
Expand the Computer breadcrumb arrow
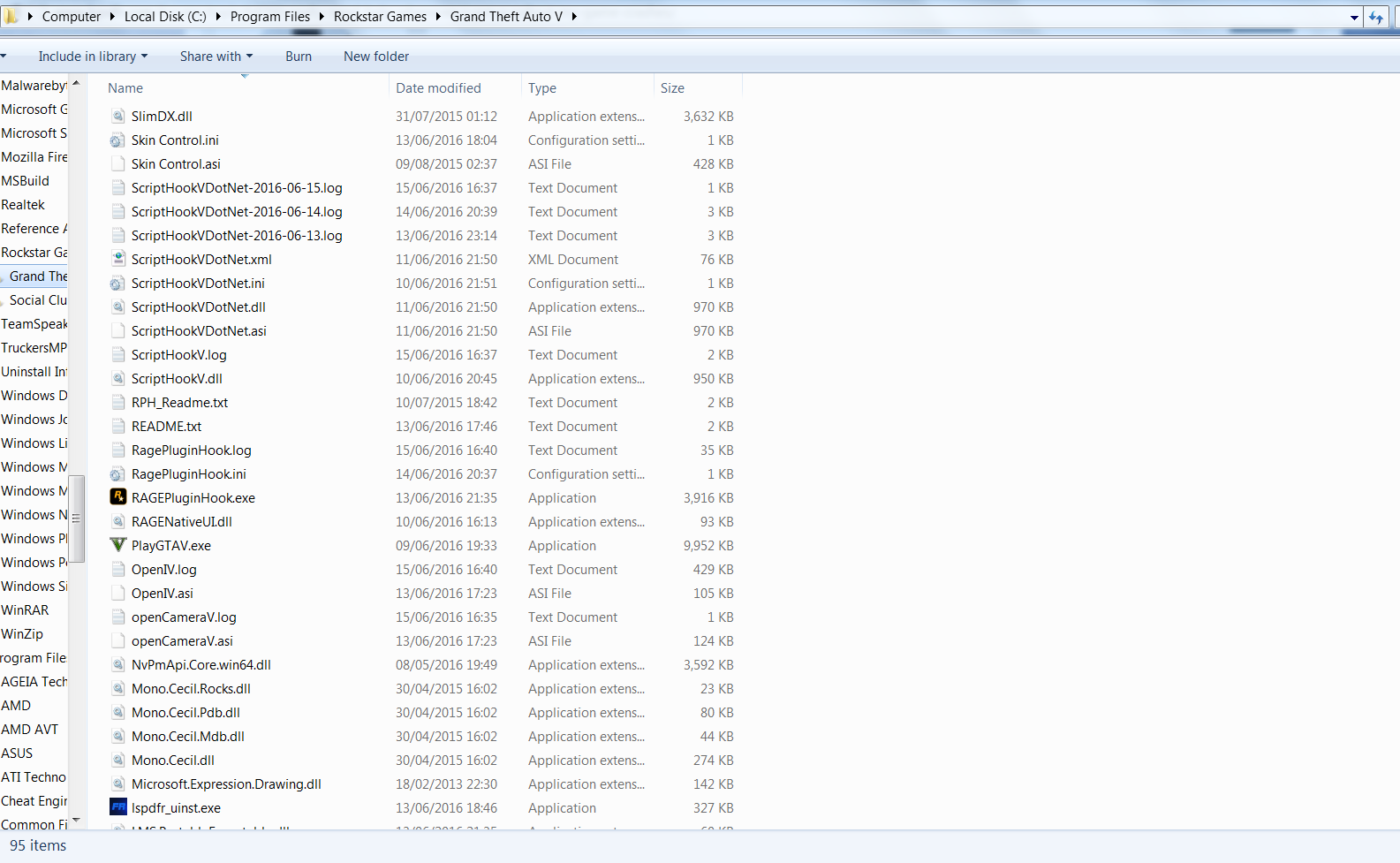point(112,16)
